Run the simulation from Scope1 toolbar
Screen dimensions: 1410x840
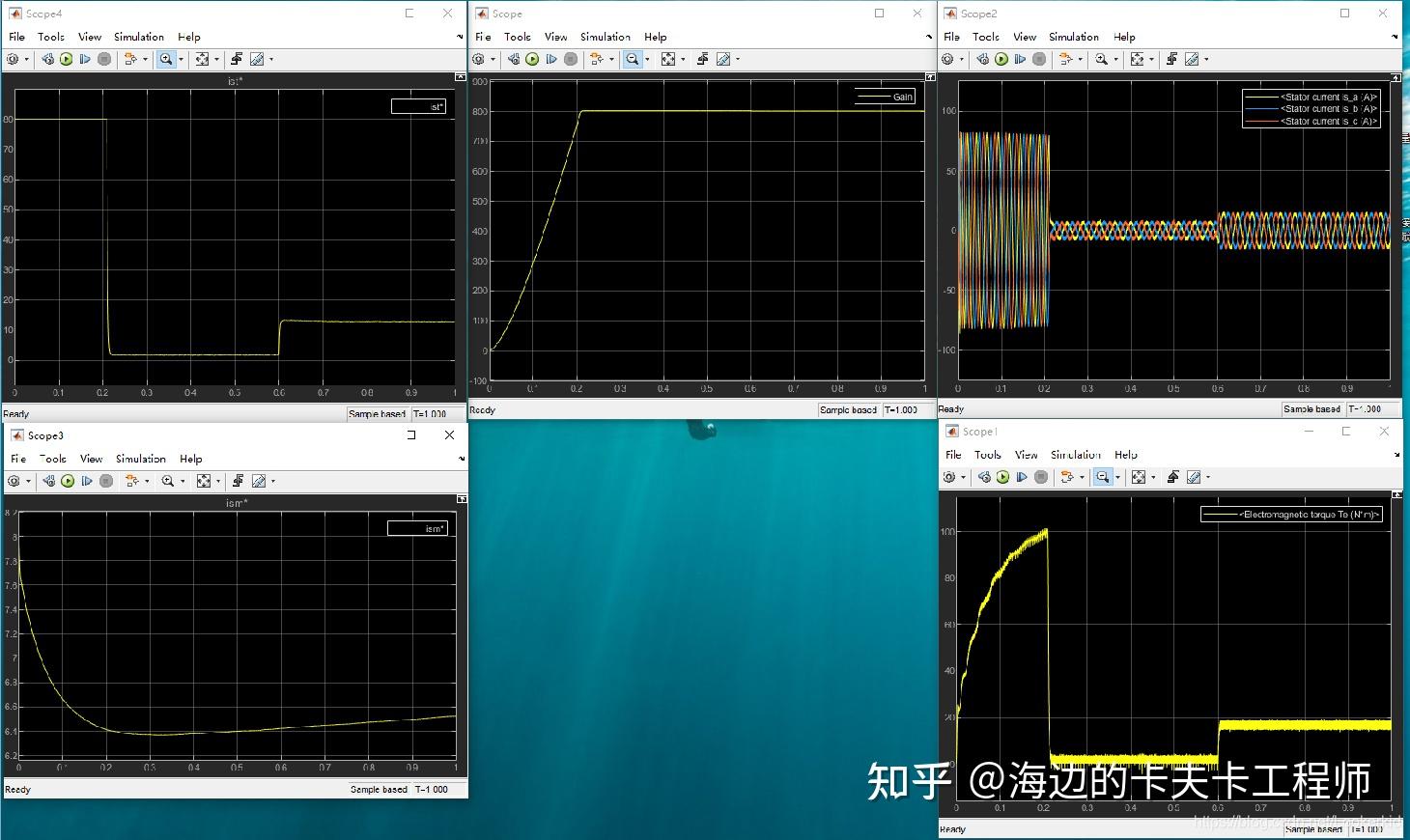[x=1002, y=477]
